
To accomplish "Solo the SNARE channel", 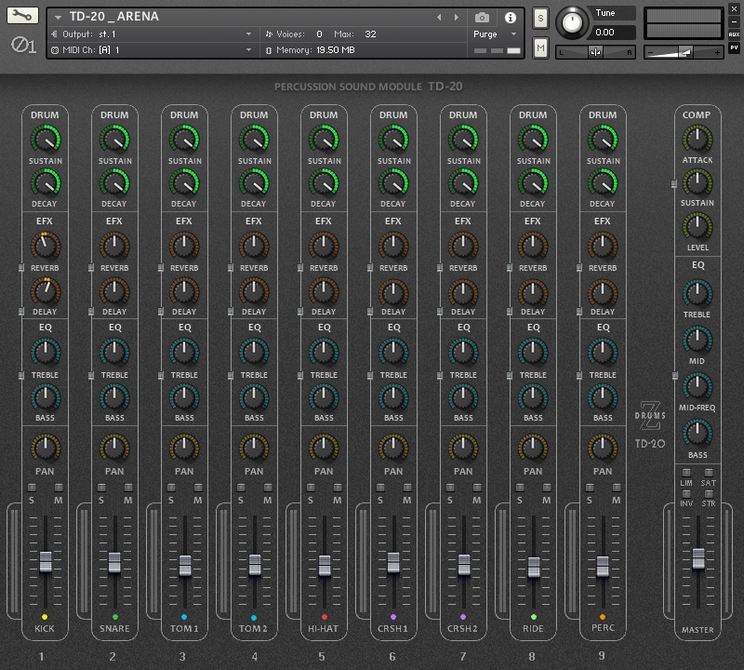I will click(x=102, y=488).
